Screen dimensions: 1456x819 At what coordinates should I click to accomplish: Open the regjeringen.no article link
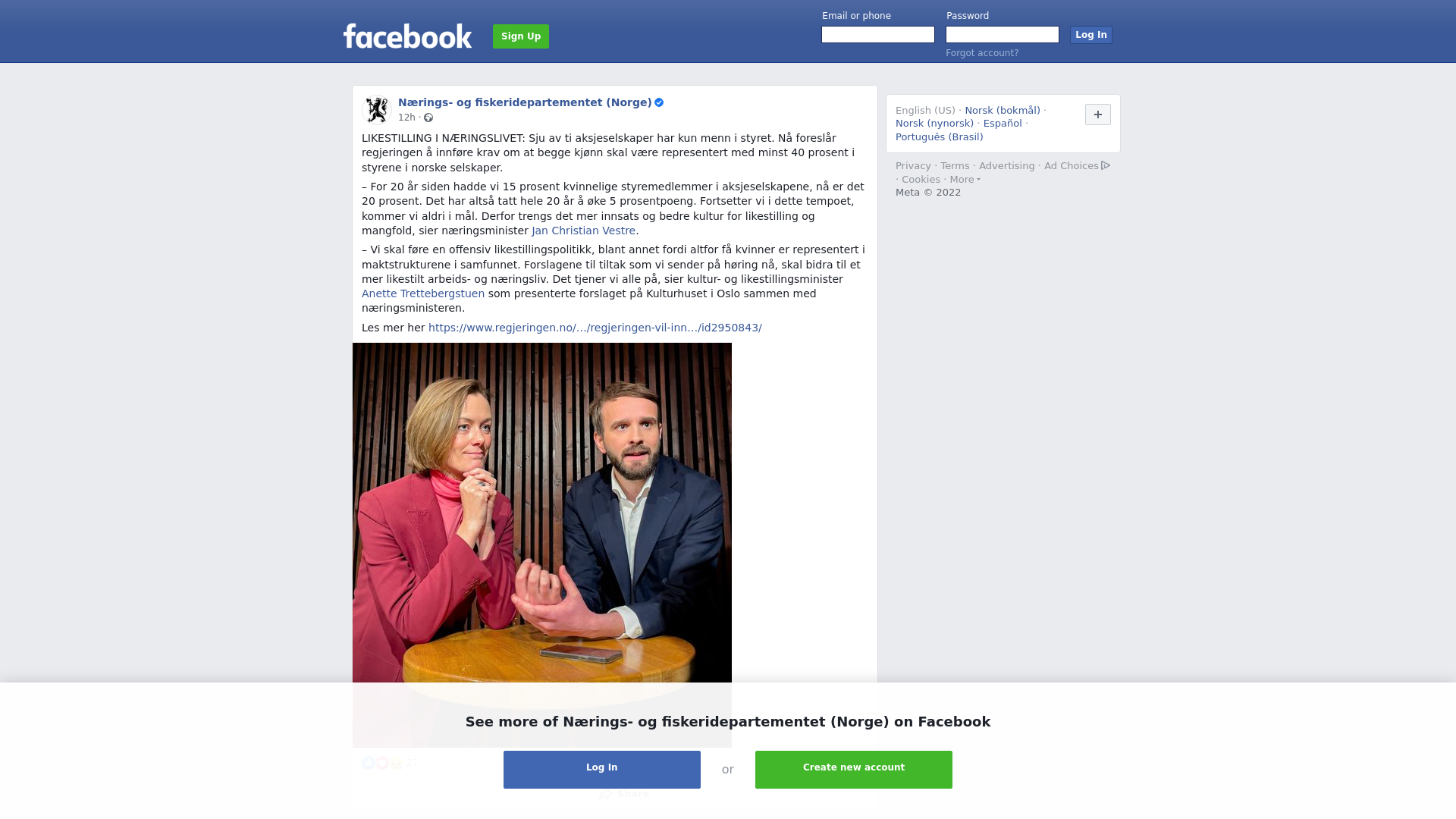click(595, 328)
